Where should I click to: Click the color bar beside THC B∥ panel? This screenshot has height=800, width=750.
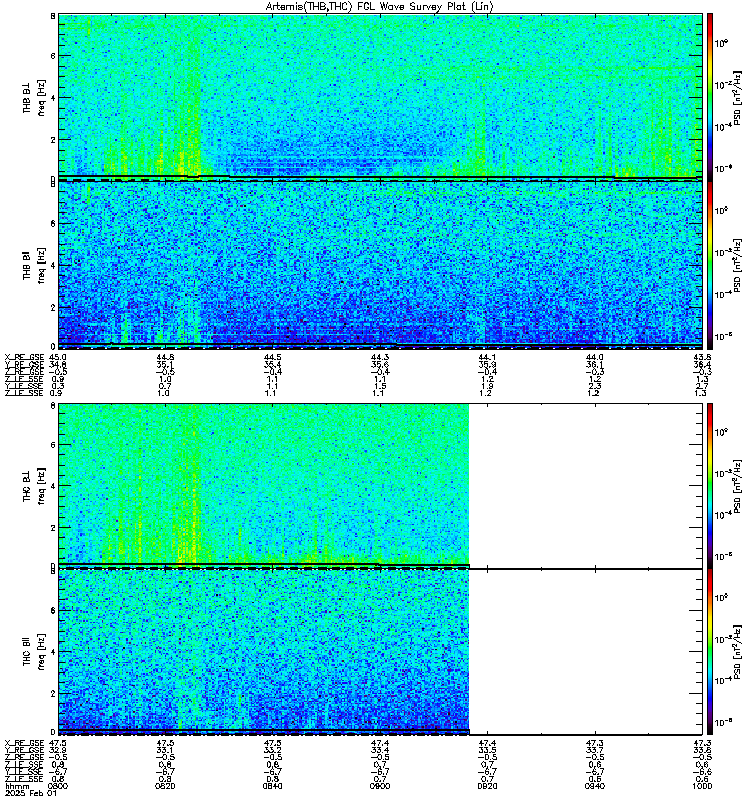[709, 652]
